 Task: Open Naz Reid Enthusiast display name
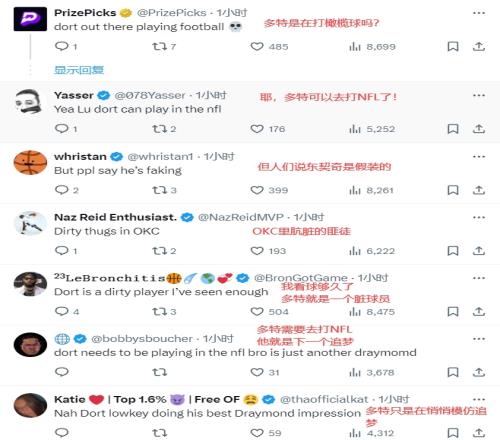(115, 217)
